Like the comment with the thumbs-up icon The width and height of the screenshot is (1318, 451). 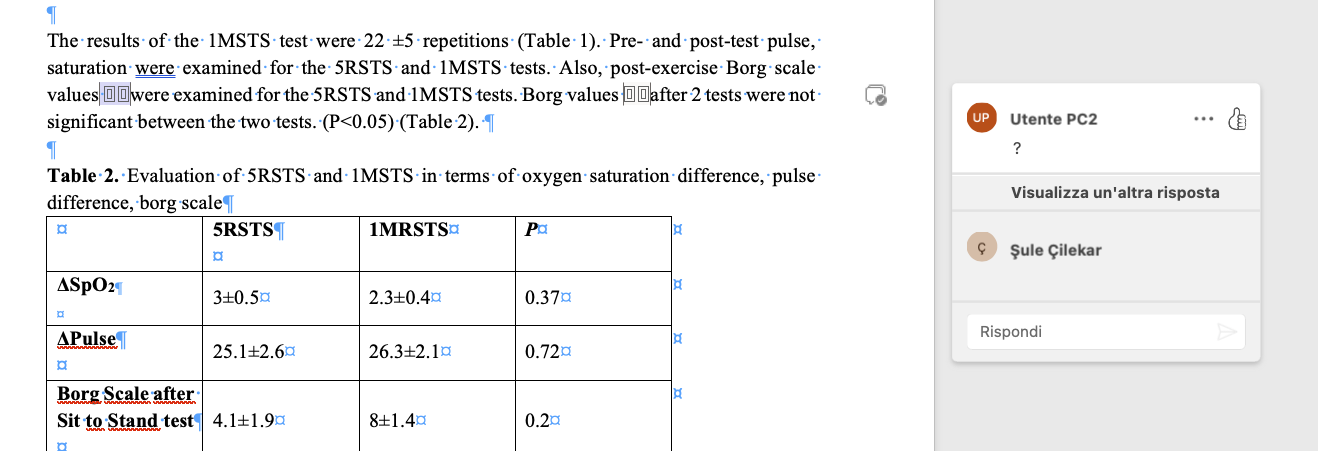[1237, 119]
